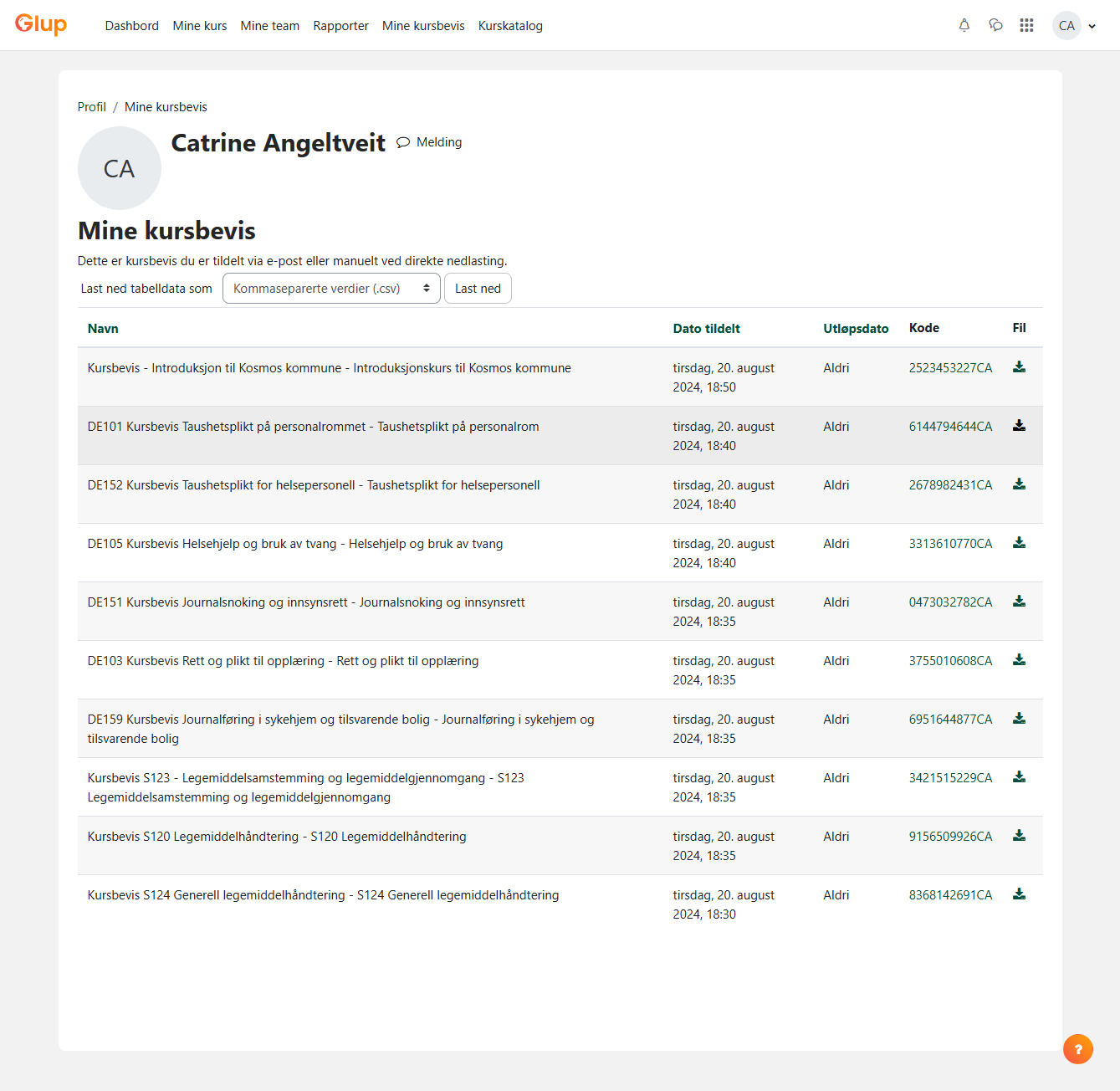Sort table by Dato tildelt column
The height and width of the screenshot is (1091, 1120).
[x=707, y=329]
